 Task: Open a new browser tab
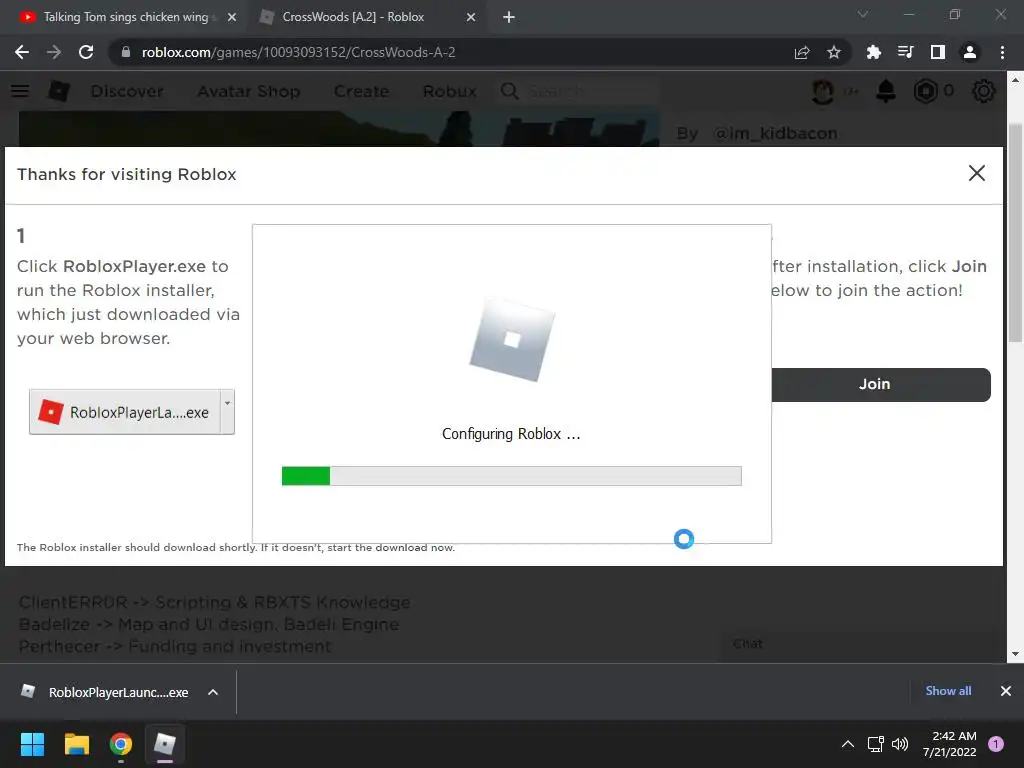click(509, 18)
